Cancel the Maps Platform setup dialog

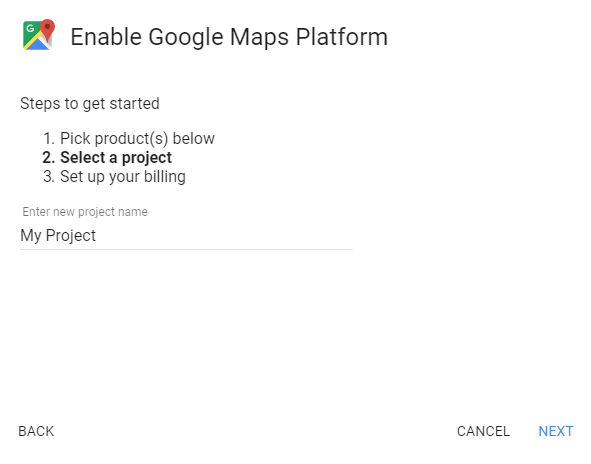coord(483,431)
